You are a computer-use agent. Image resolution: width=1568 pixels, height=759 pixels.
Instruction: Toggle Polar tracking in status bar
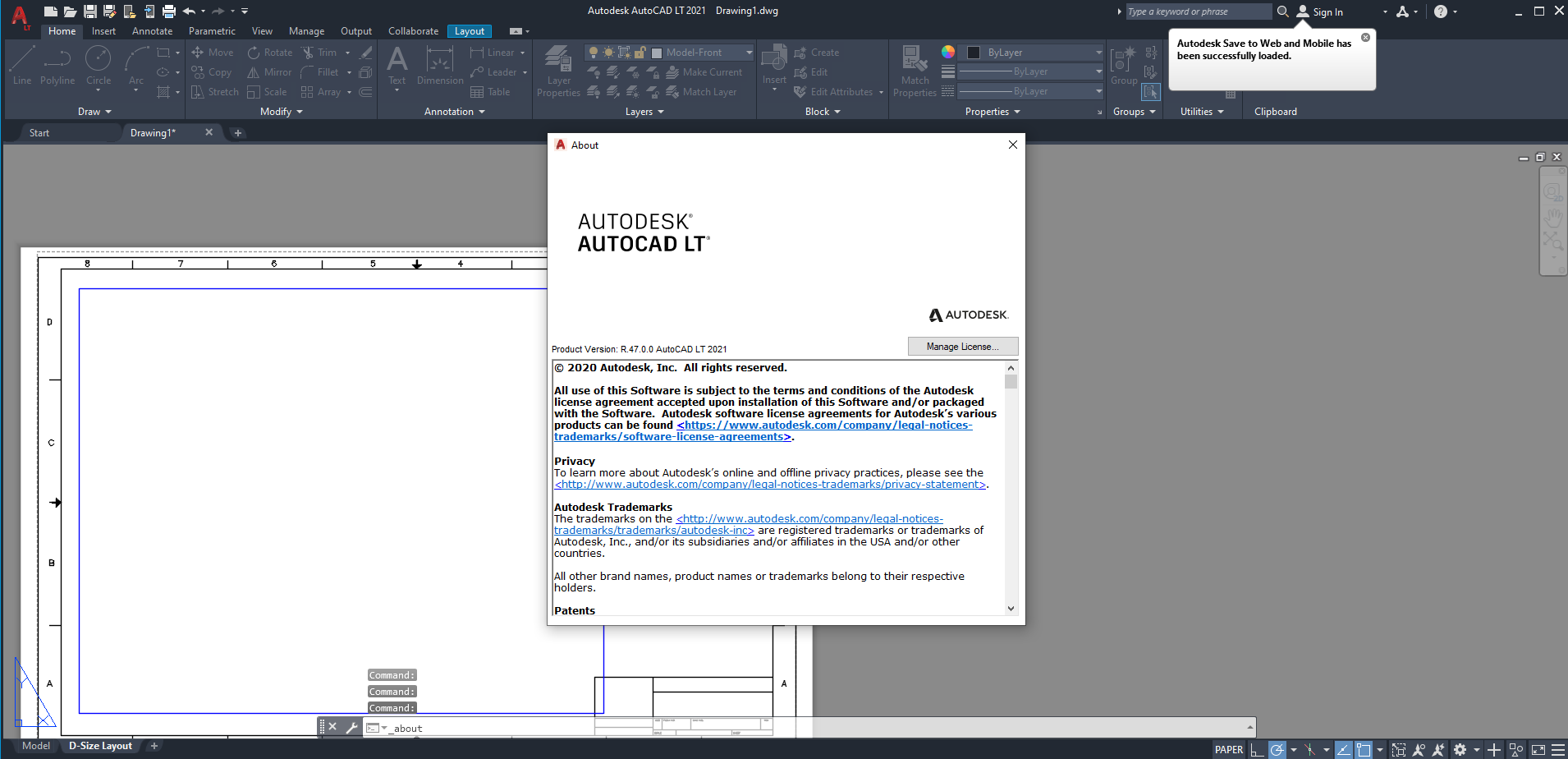1277,749
